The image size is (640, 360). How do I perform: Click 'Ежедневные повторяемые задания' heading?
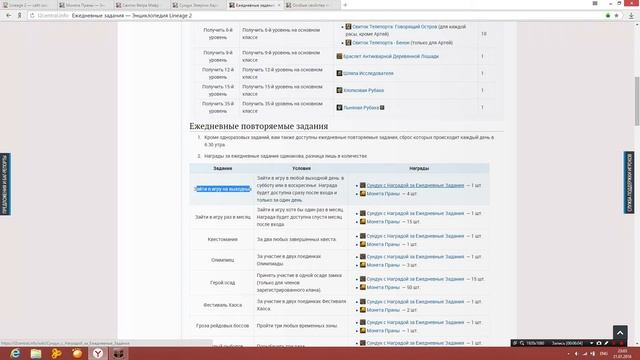(x=258, y=126)
